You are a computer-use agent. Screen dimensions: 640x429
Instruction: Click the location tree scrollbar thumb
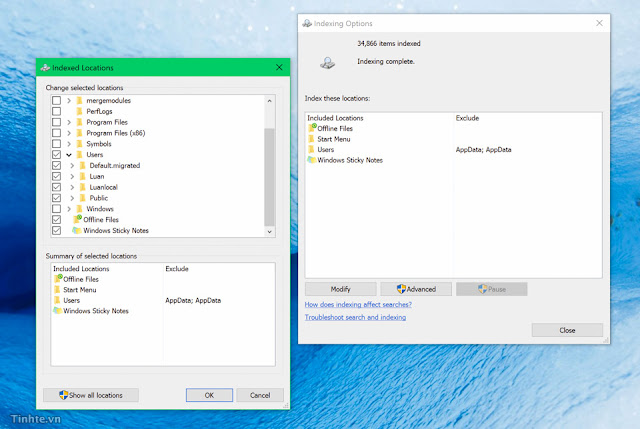point(269,177)
